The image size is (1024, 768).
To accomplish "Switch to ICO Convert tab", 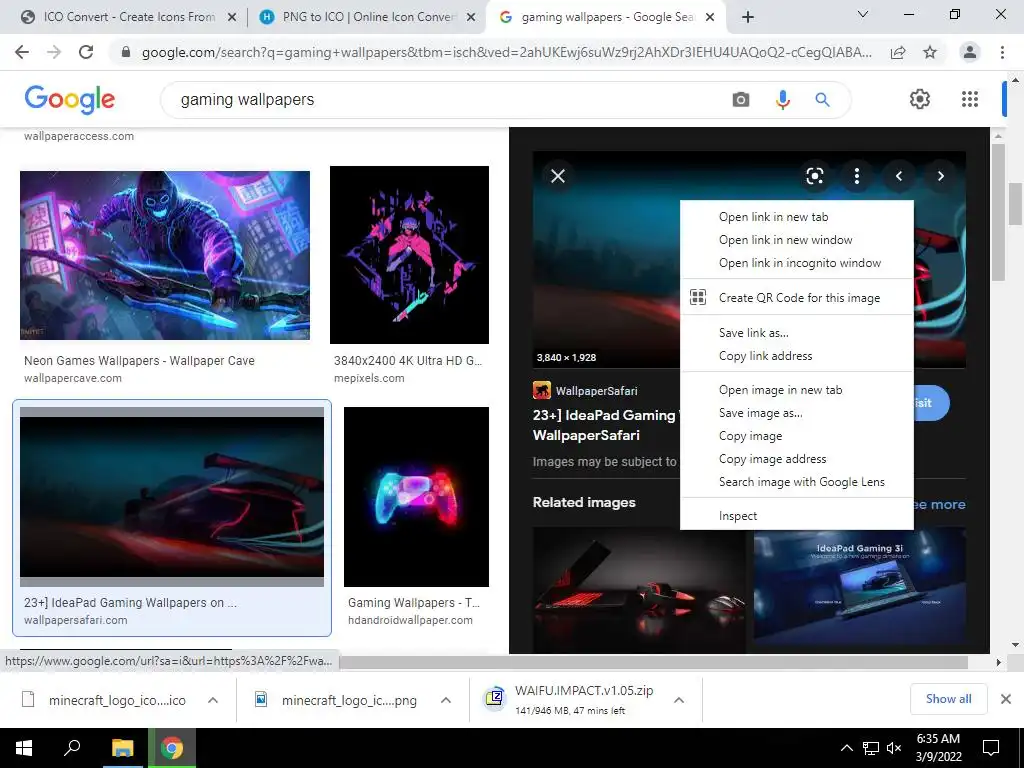I will 129,17.
